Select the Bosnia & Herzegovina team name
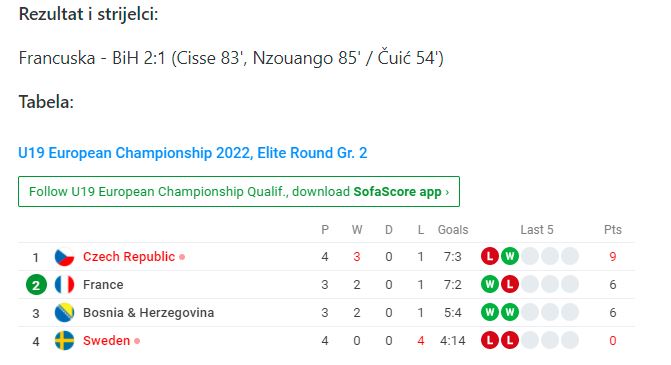671x365 pixels. point(148,313)
